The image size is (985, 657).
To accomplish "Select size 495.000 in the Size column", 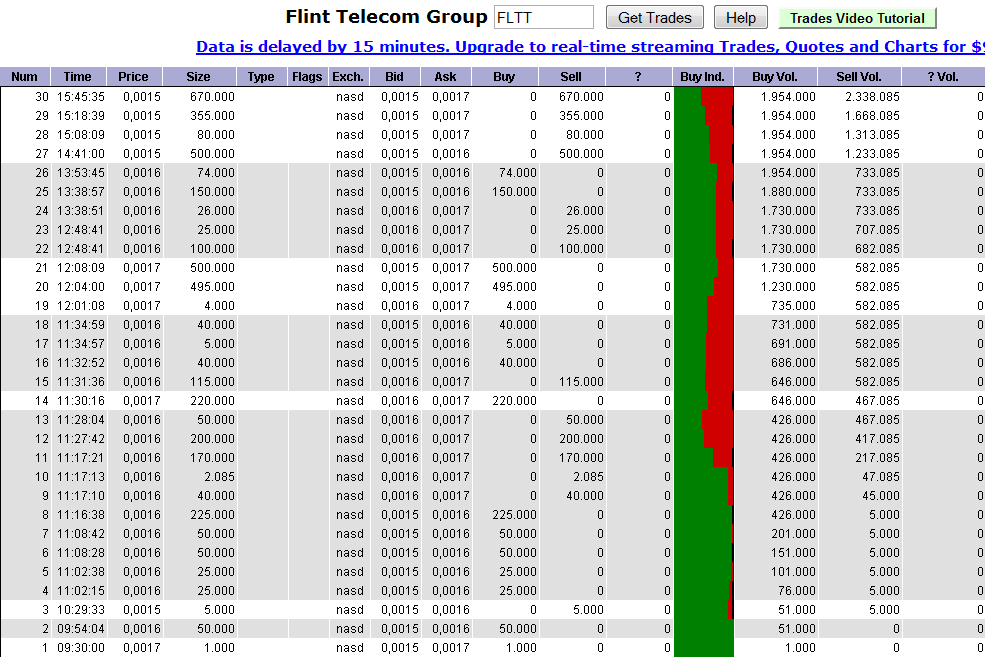I will [212, 286].
